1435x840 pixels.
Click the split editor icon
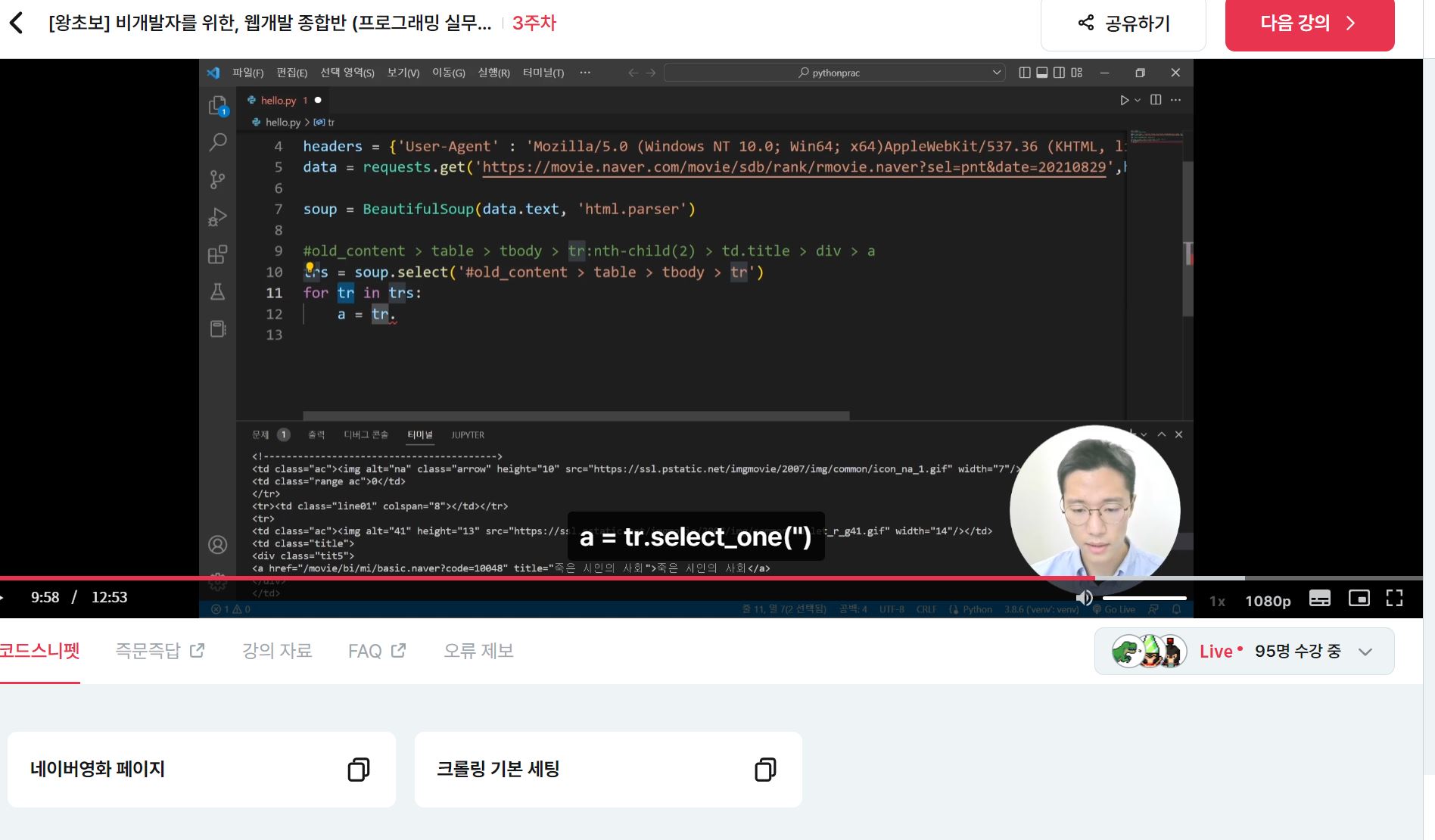coord(1156,100)
